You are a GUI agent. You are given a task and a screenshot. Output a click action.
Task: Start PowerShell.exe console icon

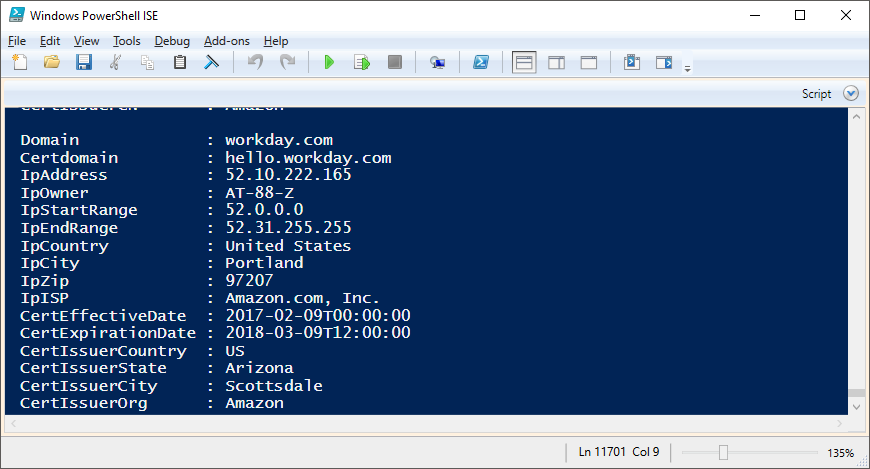(x=480, y=62)
